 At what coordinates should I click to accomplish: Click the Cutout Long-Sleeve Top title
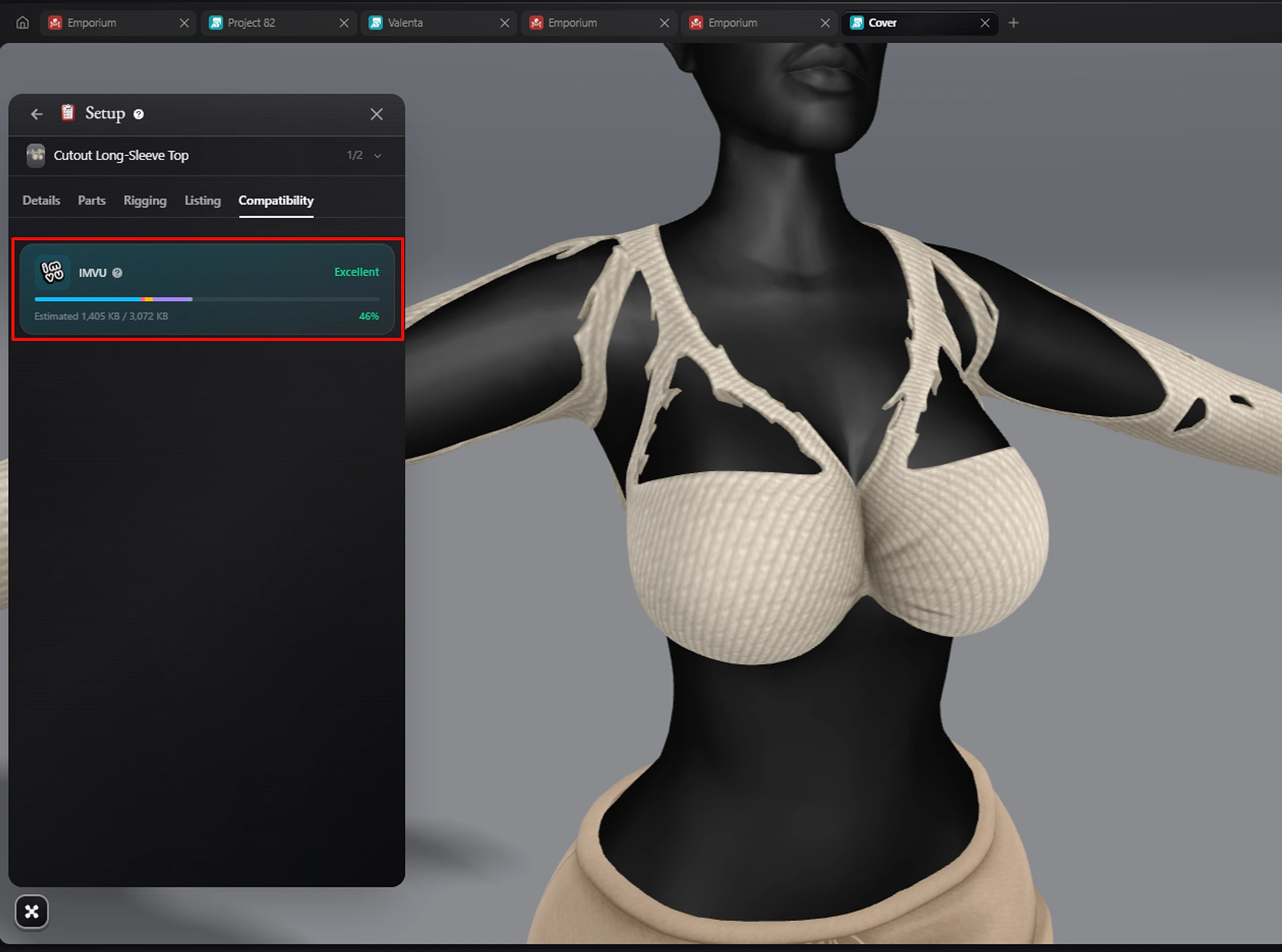pos(121,156)
